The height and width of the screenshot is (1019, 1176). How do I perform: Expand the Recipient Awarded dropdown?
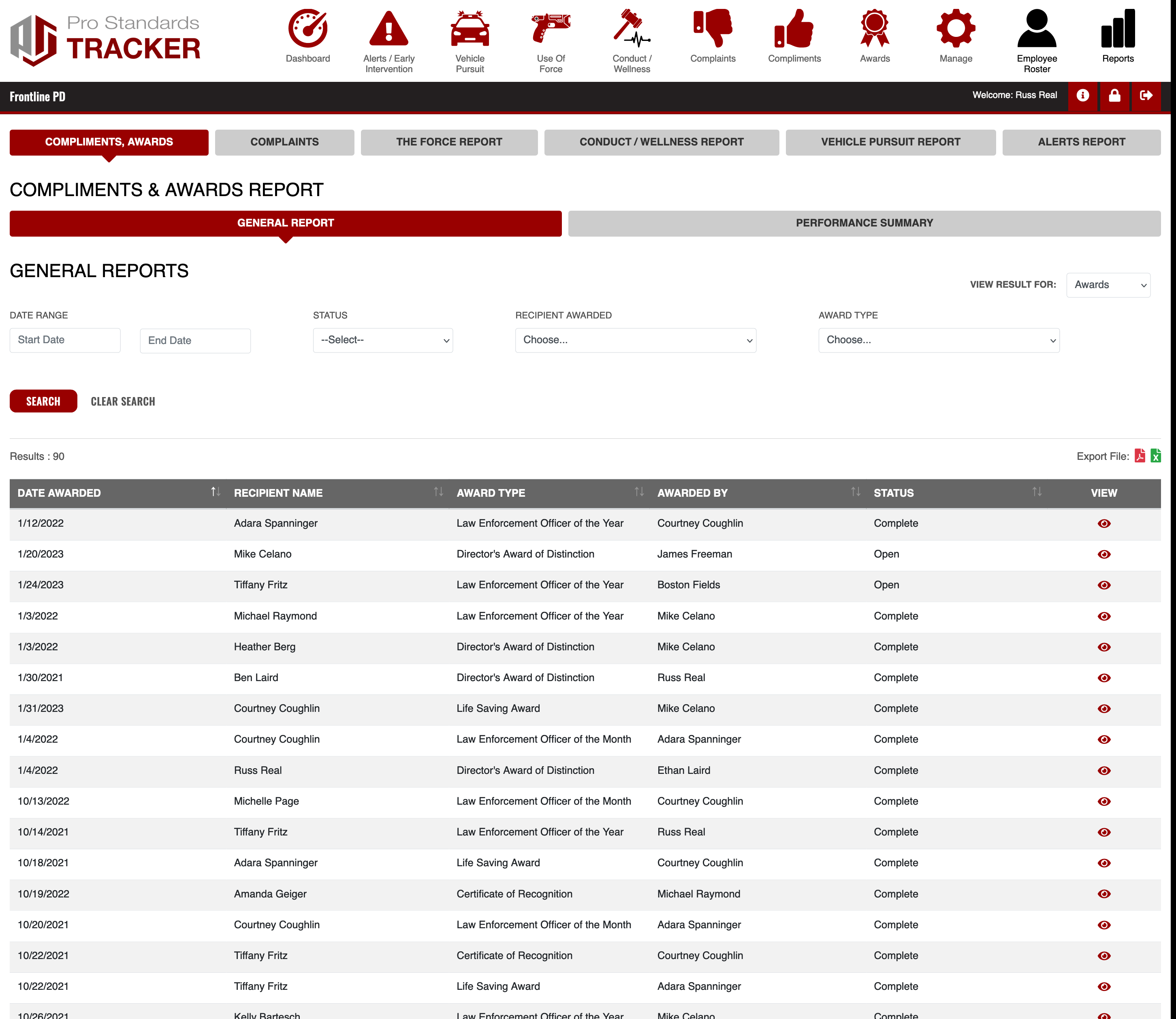click(635, 340)
